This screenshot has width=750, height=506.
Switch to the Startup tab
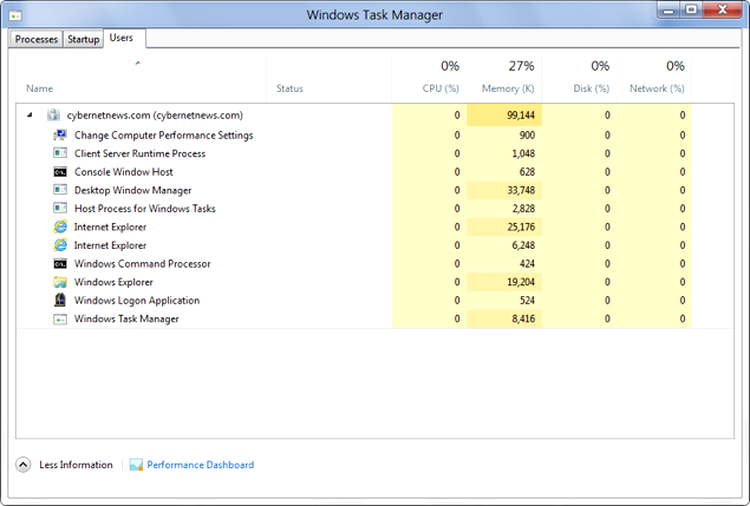click(x=83, y=39)
